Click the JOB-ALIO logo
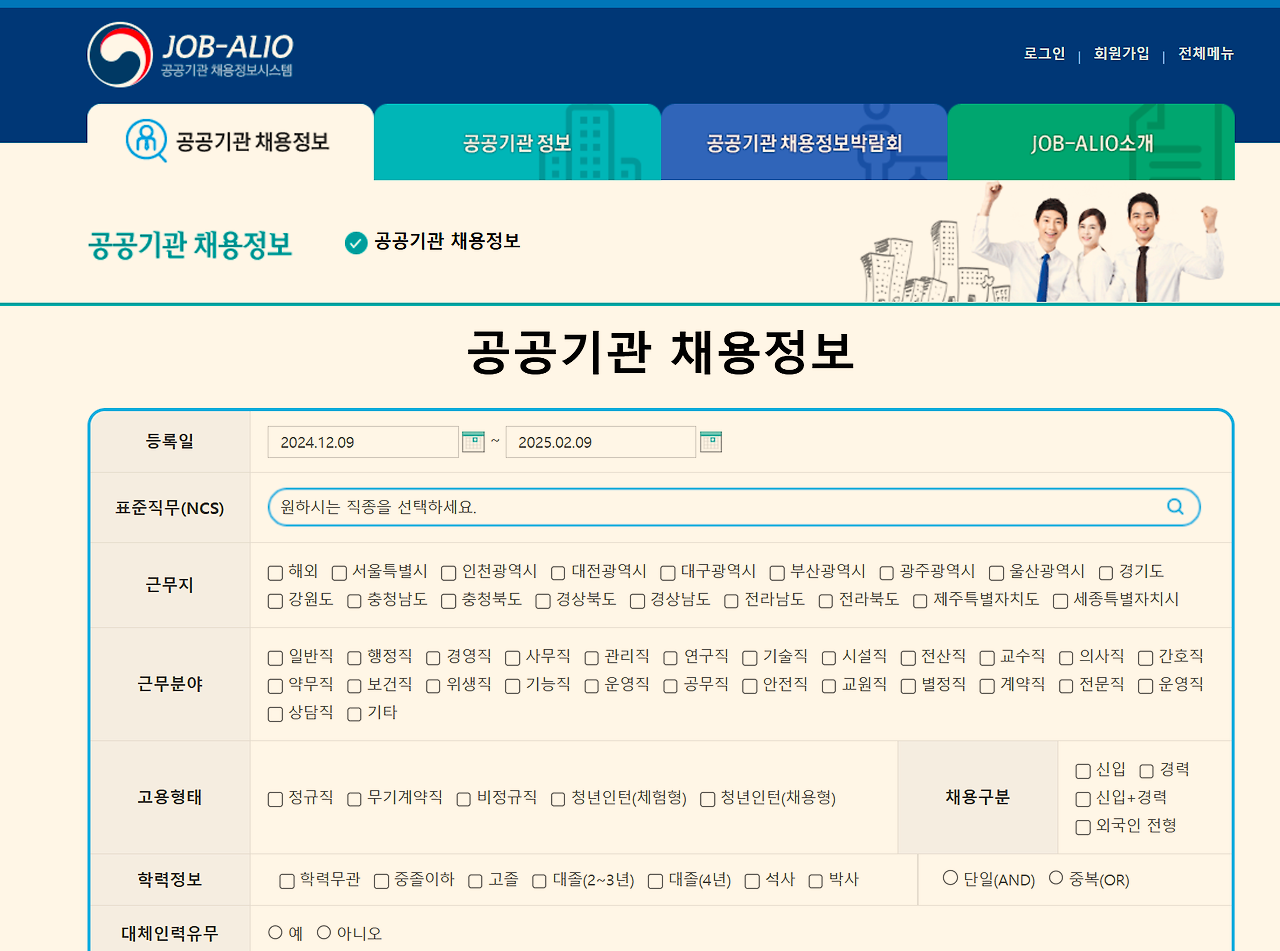The image size is (1280, 951). click(x=190, y=54)
